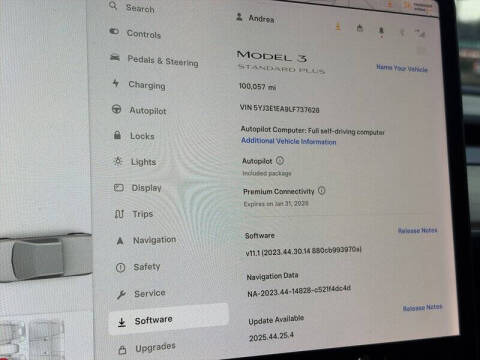This screenshot has width=480, height=360.
Task: Open the notifications bell icon
Action: pyautogui.click(x=381, y=31)
